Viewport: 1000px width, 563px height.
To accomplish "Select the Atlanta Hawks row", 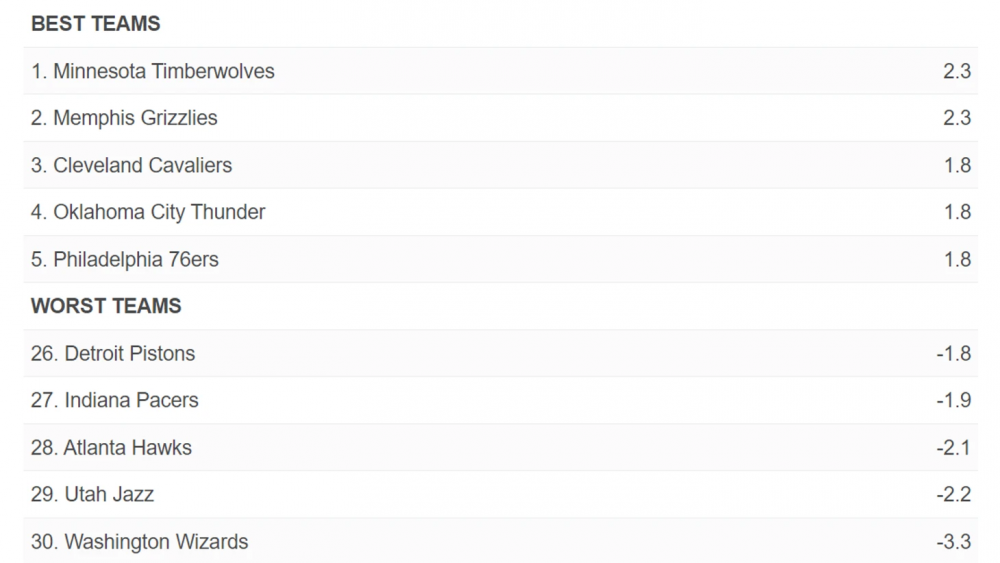I will 127,447.
